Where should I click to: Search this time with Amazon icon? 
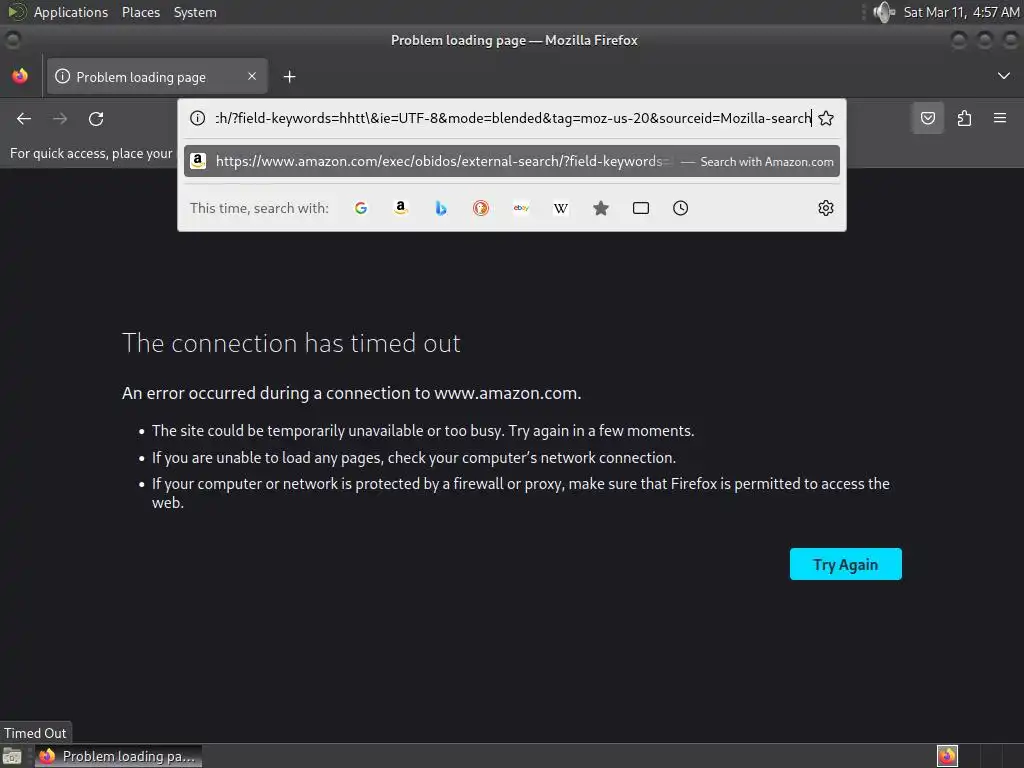(401, 208)
